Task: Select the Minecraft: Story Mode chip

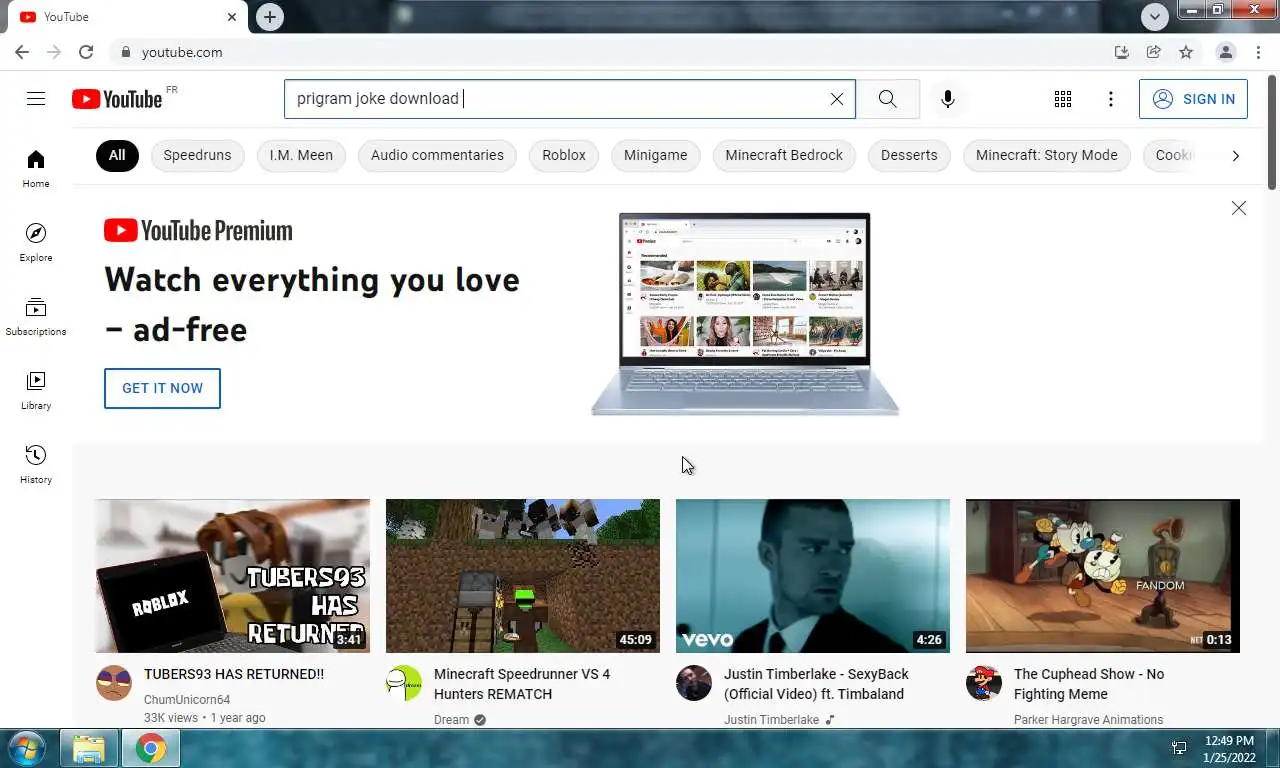Action: click(x=1047, y=155)
